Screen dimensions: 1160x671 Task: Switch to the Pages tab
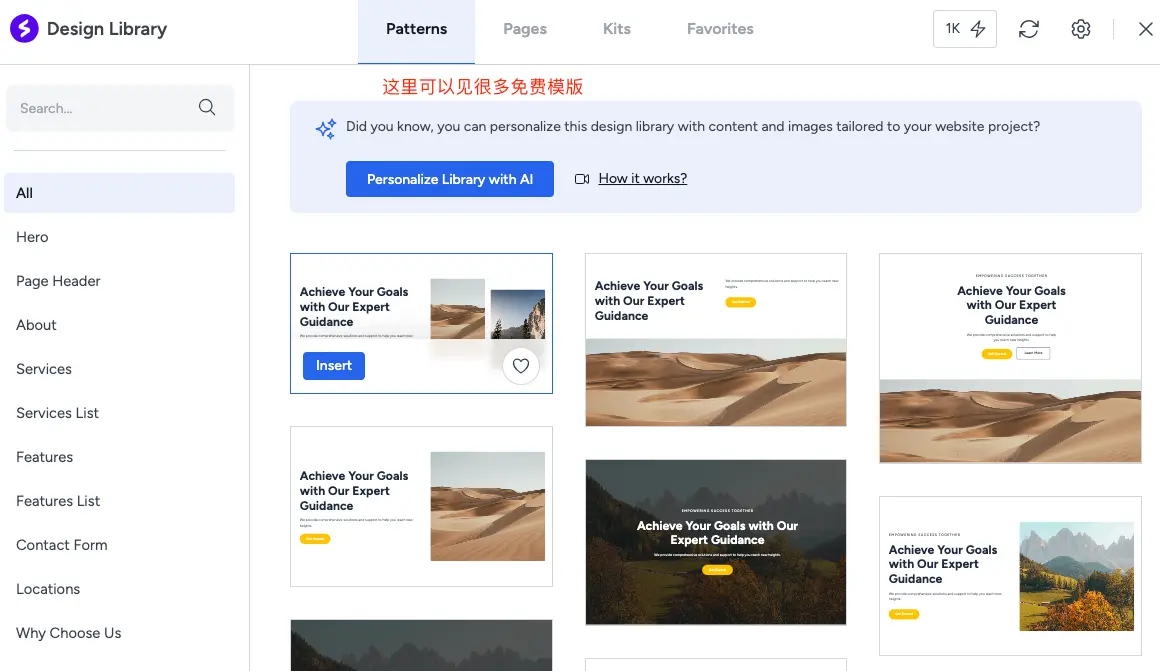(524, 29)
